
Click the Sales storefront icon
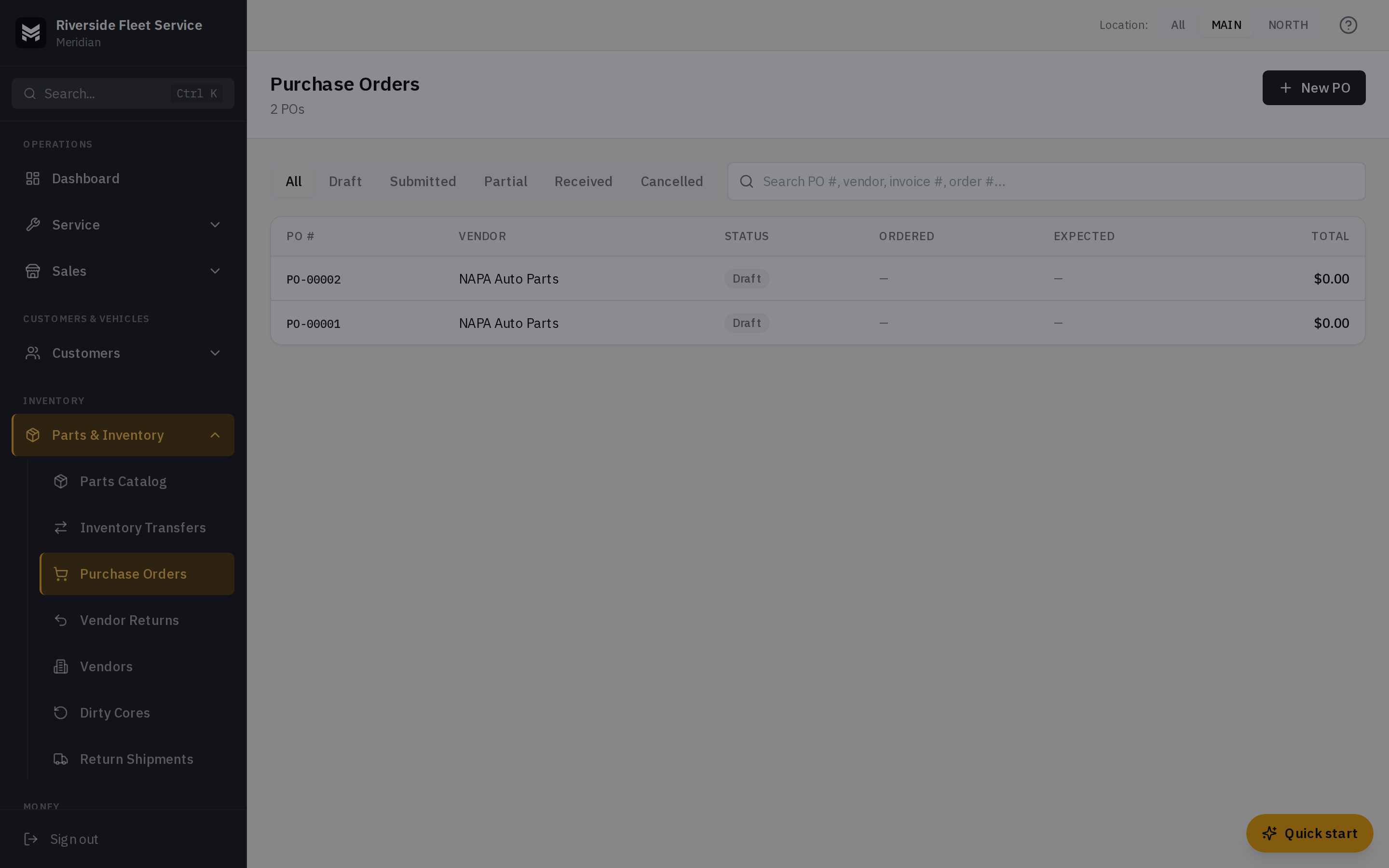(x=33, y=271)
